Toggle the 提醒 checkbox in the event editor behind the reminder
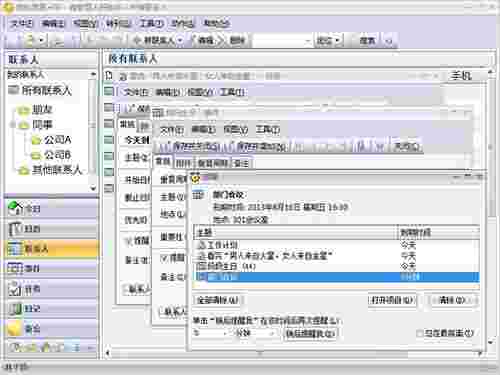 point(165,258)
